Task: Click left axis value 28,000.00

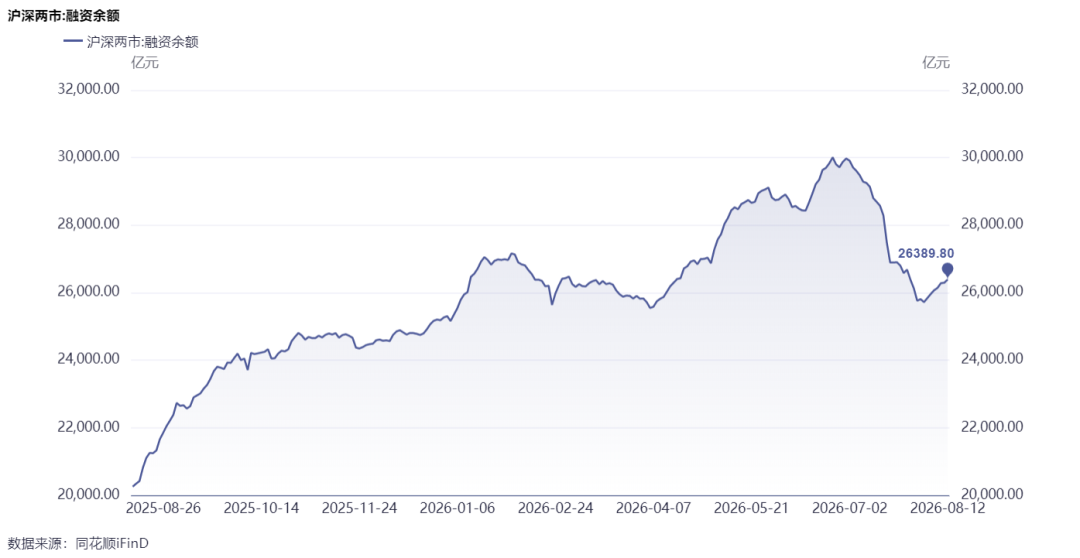Action: pyautogui.click(x=88, y=224)
